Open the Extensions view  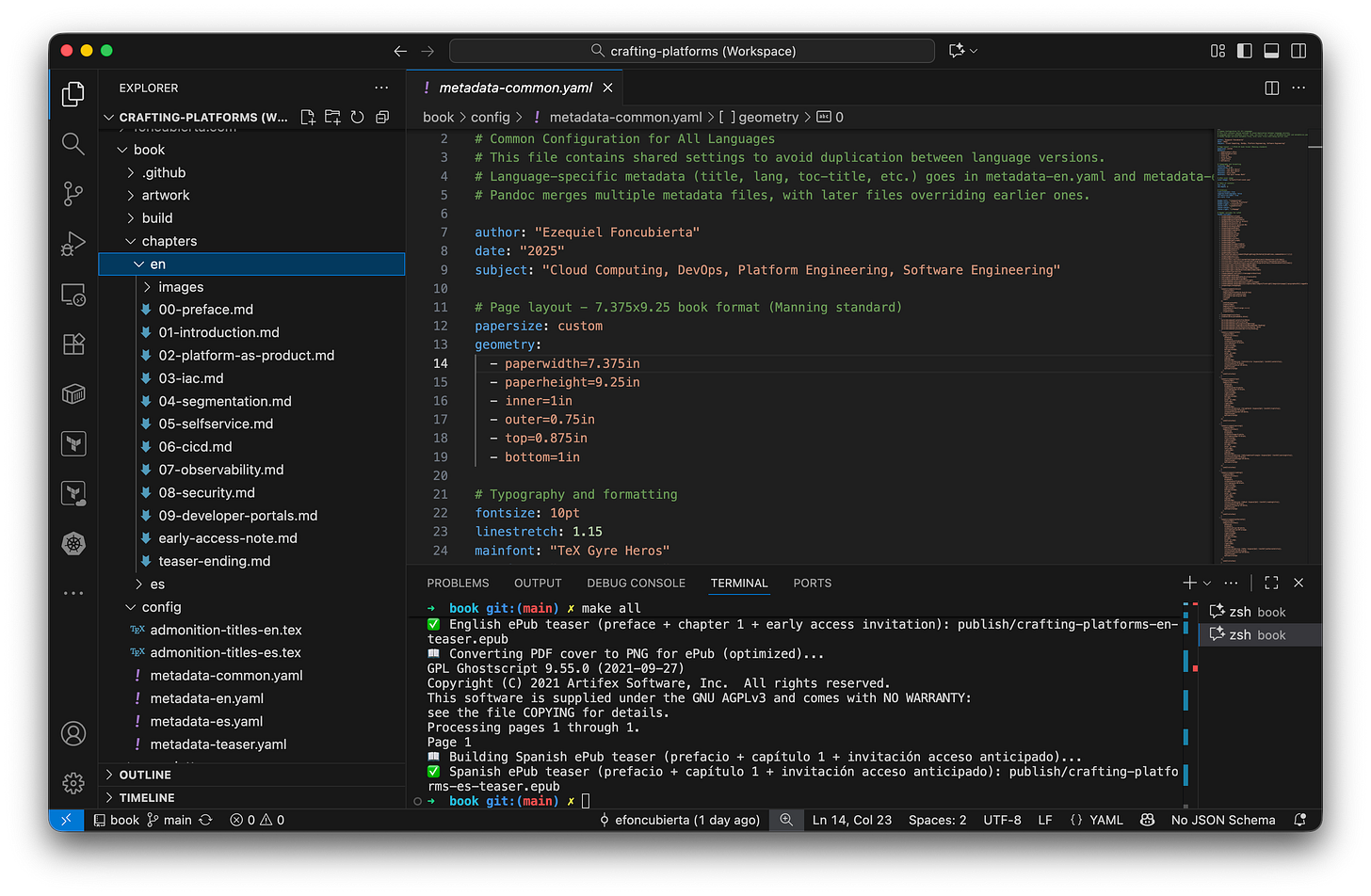(73, 344)
